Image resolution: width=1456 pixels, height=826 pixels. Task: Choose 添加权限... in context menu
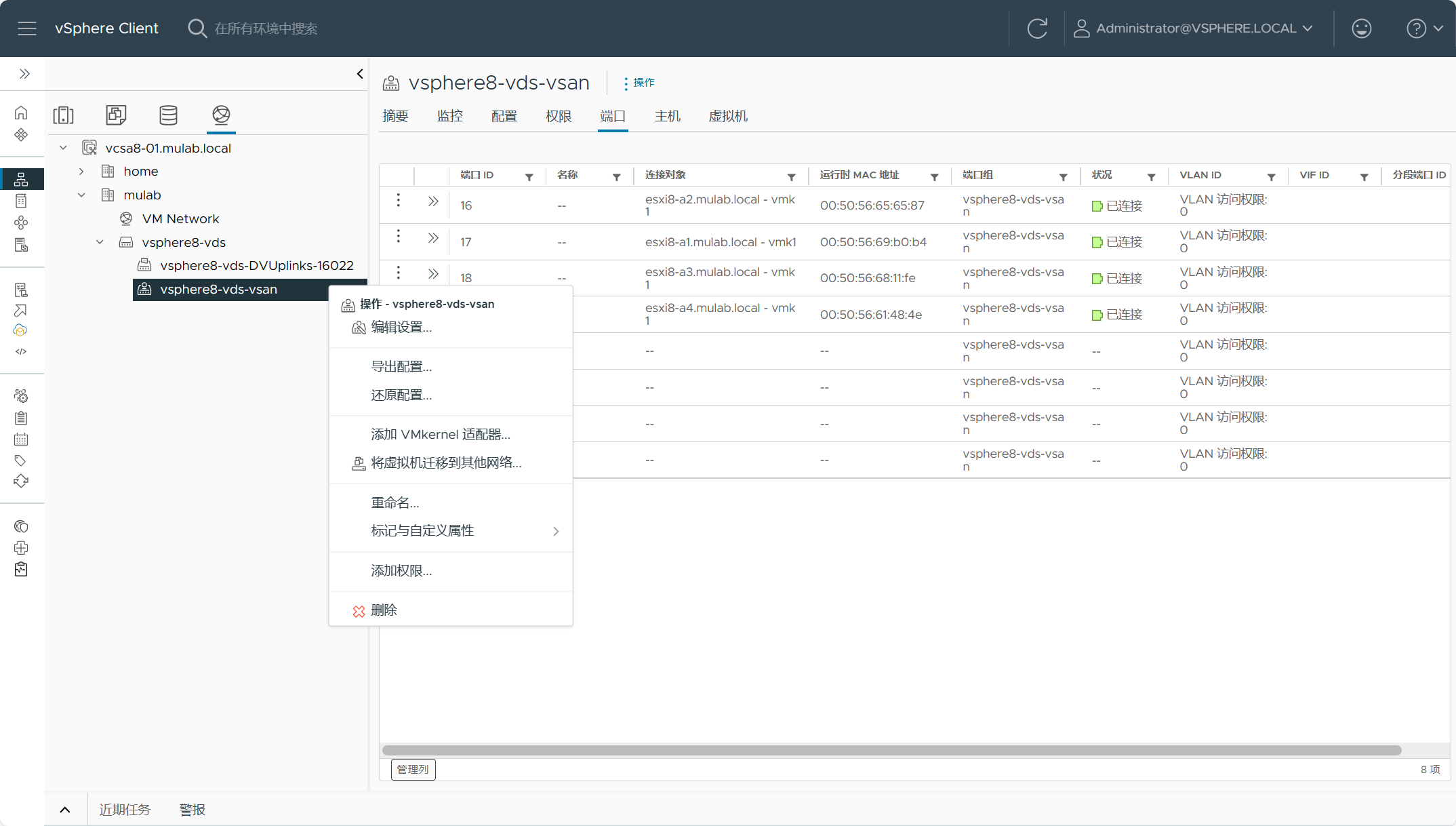451,571
